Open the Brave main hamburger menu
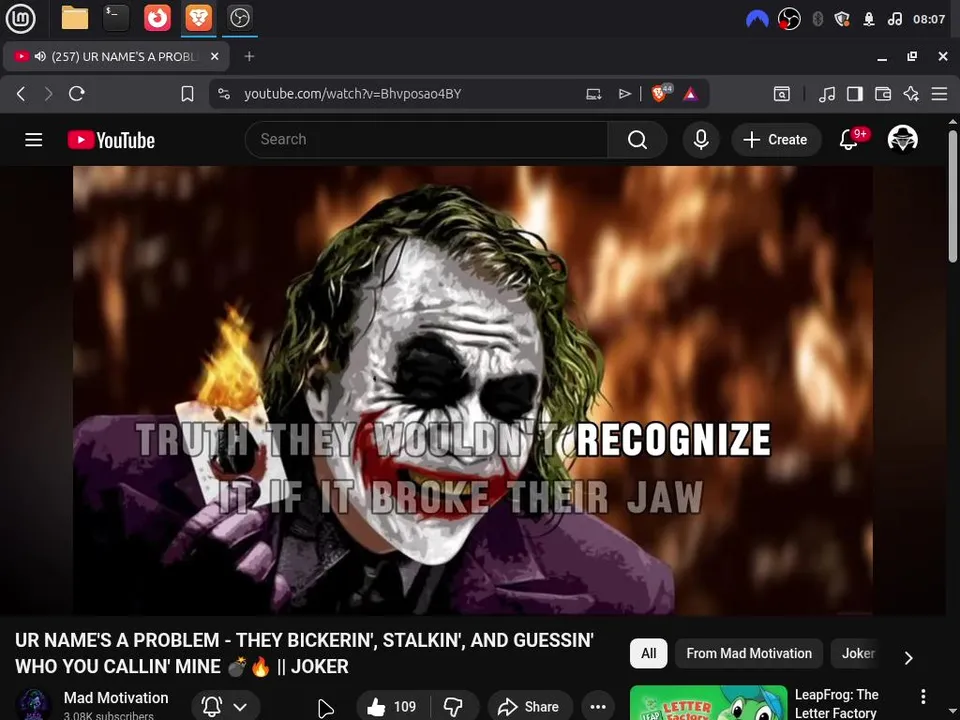The width and height of the screenshot is (960, 720). pos(939,94)
